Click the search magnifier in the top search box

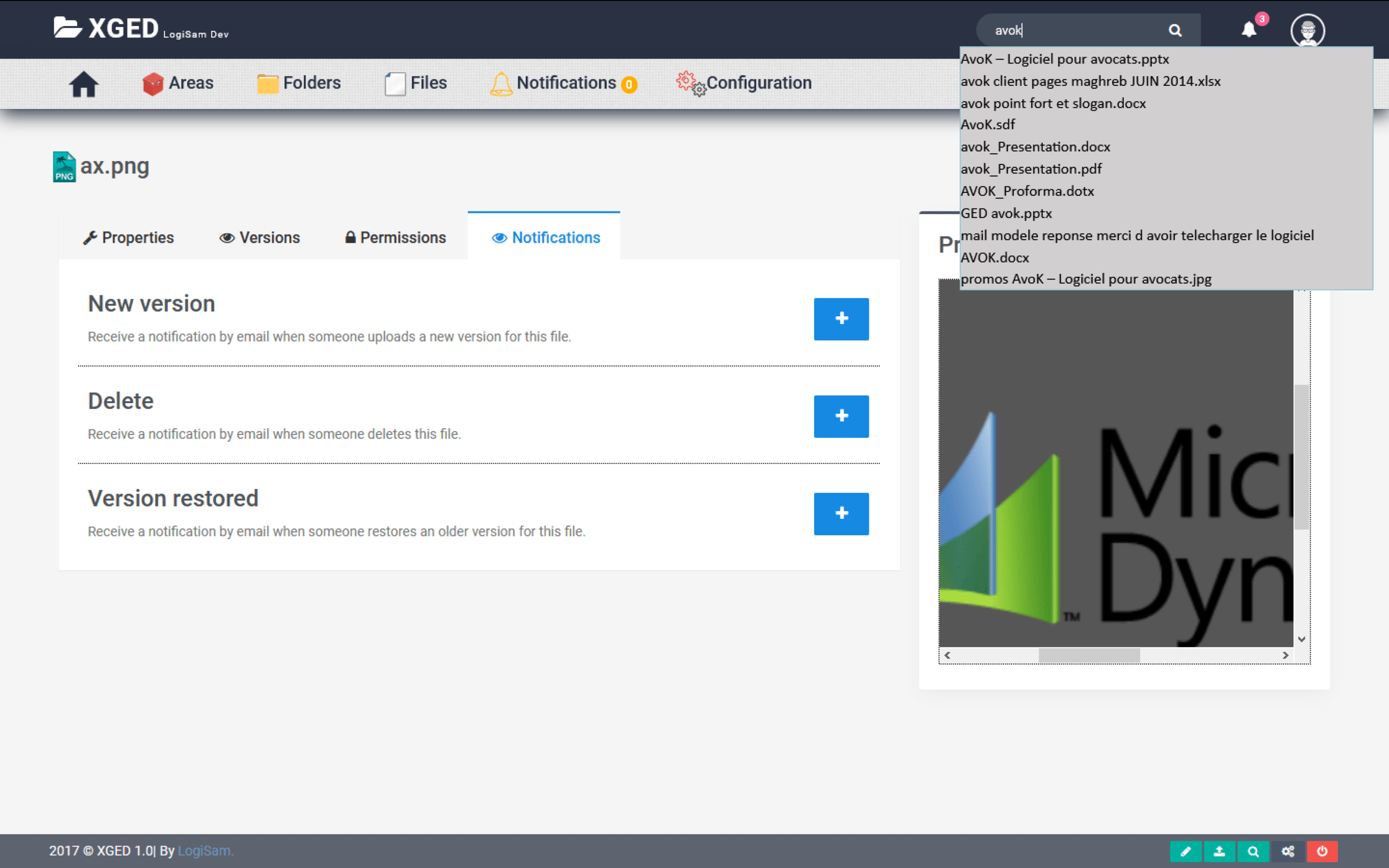[x=1174, y=30]
